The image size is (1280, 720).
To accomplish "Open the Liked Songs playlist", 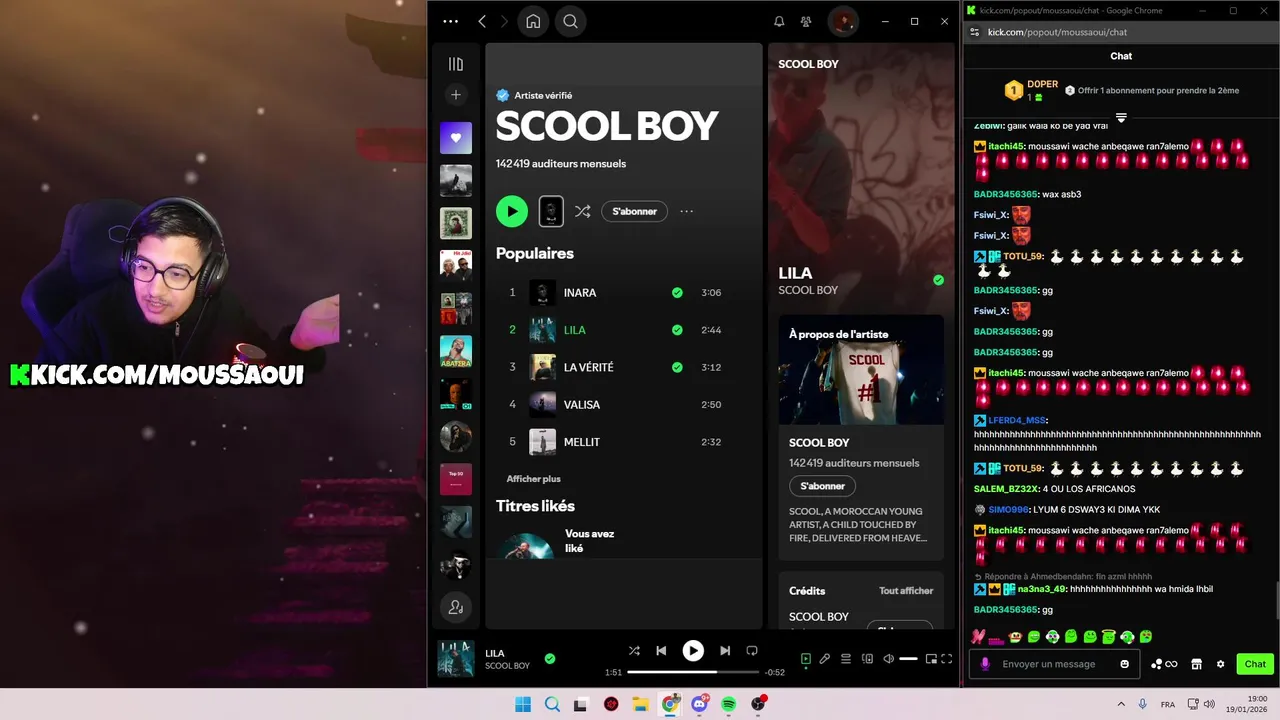I will [x=456, y=138].
